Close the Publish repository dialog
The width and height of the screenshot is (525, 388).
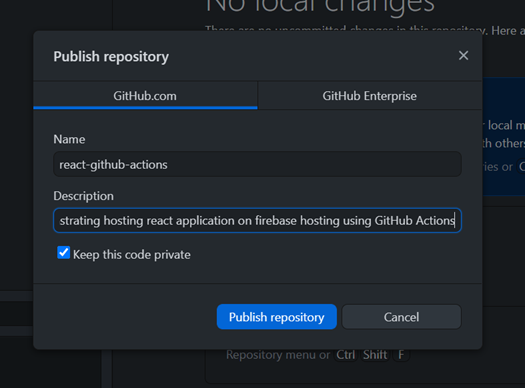pyautogui.click(x=463, y=56)
